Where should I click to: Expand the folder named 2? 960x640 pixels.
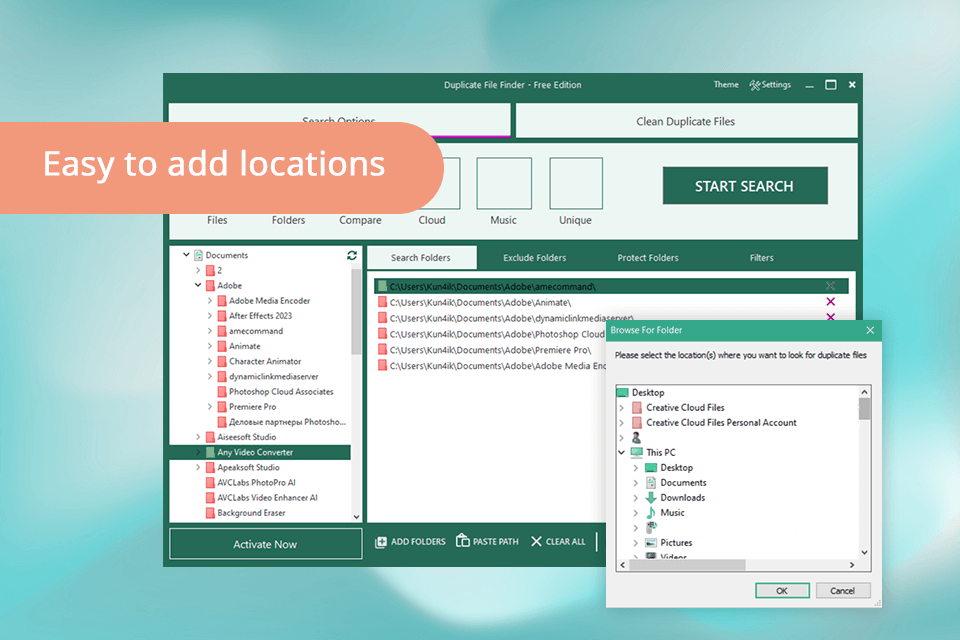[x=198, y=270]
